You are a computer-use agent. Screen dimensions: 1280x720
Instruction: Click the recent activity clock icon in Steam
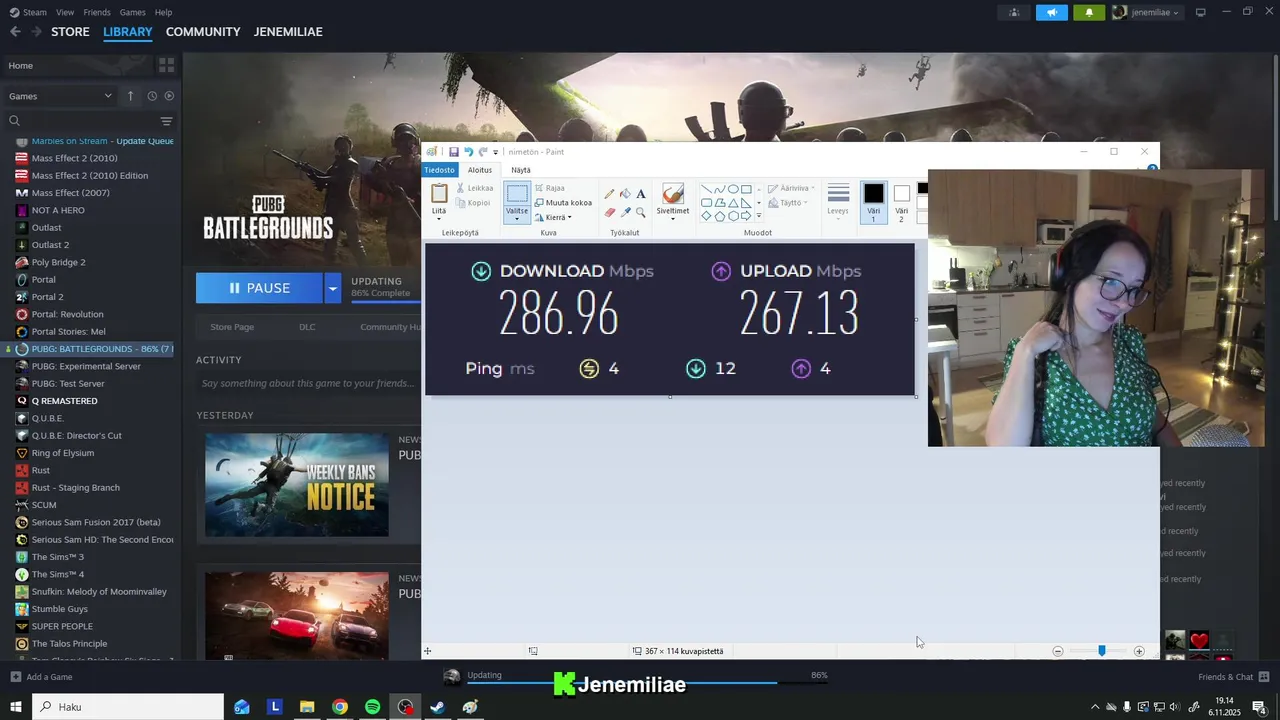152,96
